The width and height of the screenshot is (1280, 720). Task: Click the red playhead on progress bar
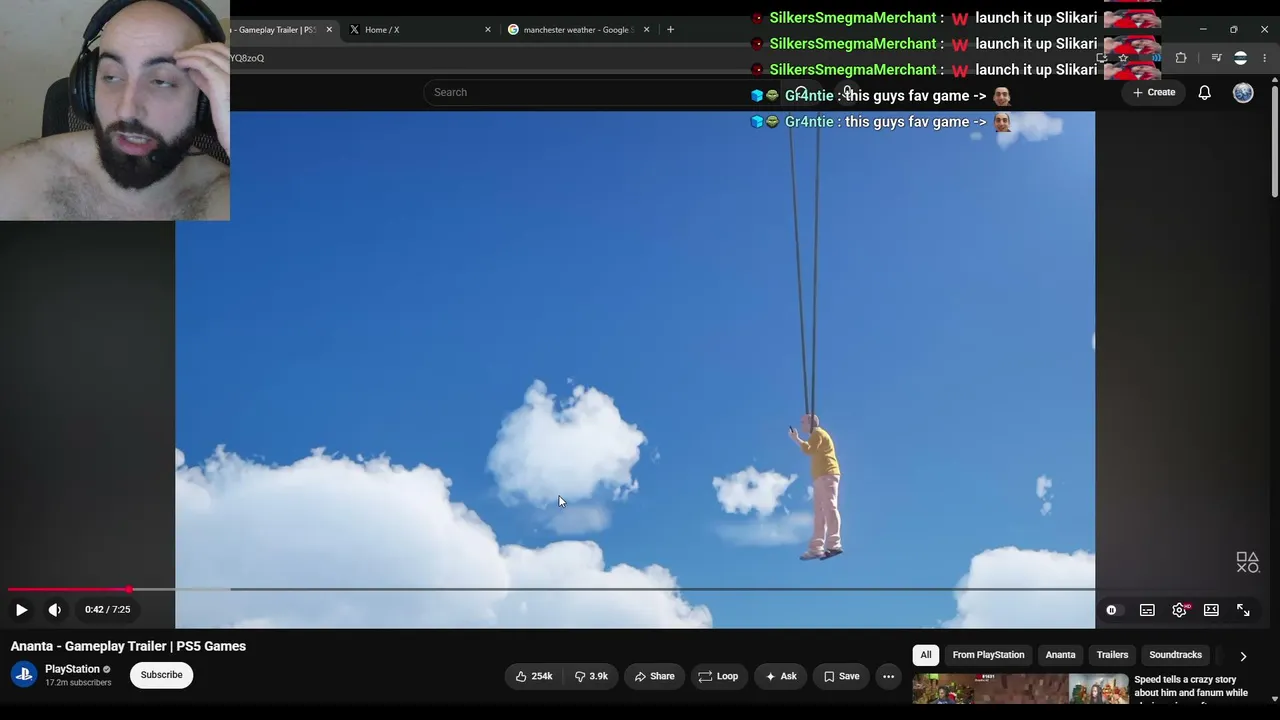coord(129,589)
